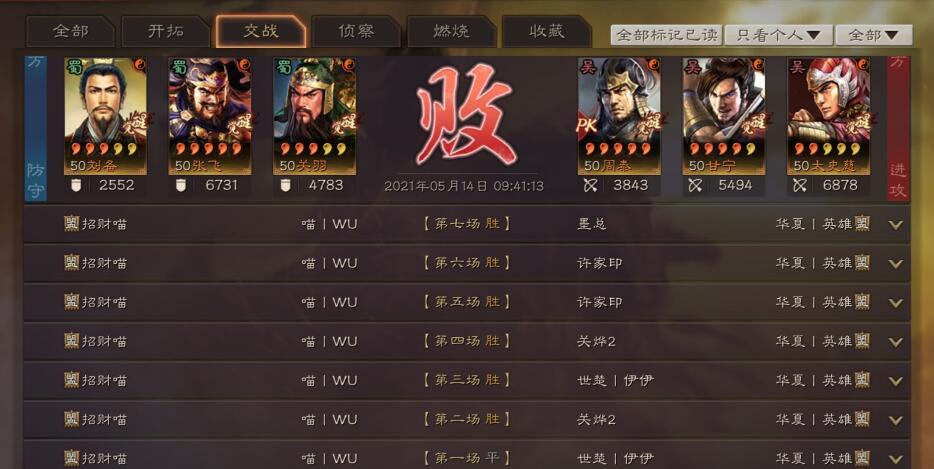Click crossed swords icon beside 6878
Image resolution: width=934 pixels, height=469 pixels.
click(x=799, y=185)
